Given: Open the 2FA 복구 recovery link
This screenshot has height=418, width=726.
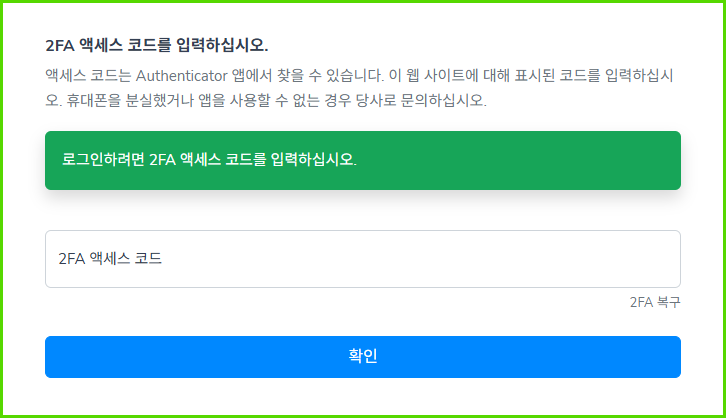Looking at the screenshot, I should pos(655,302).
